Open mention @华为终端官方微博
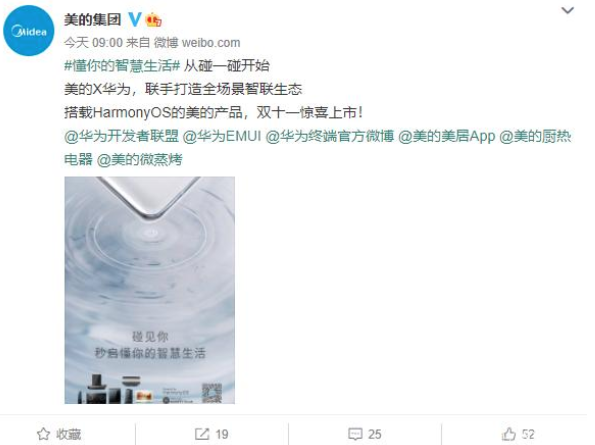 (330, 136)
